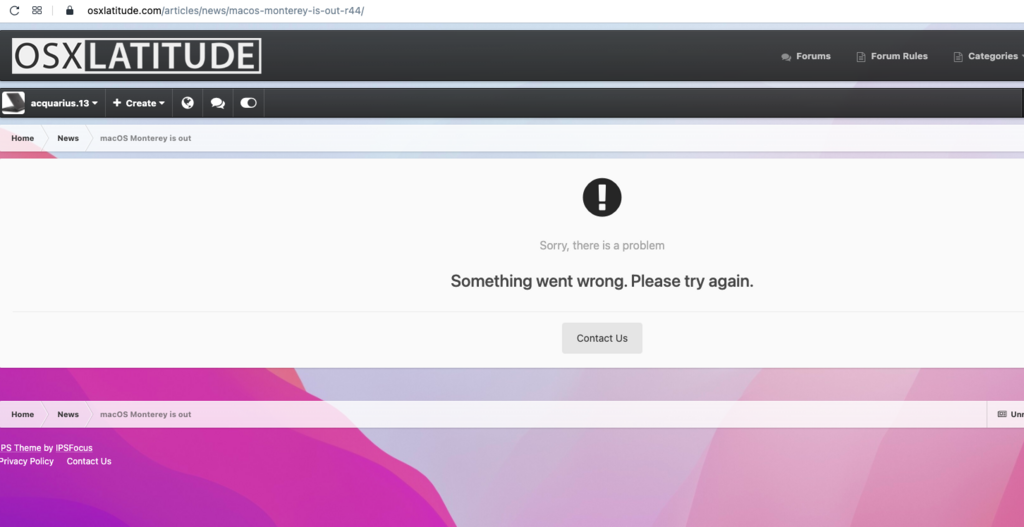Open Forum Rules in the top navigation
Screen dimensions: 1024x527
pyautogui.click(x=892, y=56)
